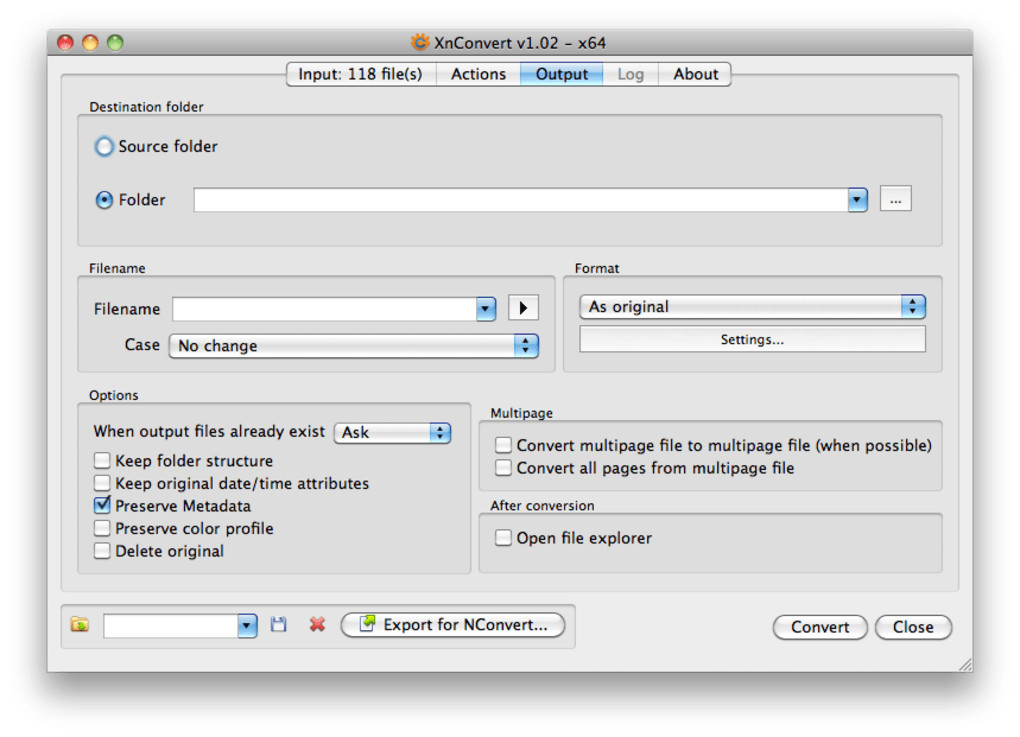This screenshot has height=737, width=1020.
Task: Expand the preset selection dropdown arrow
Action: pyautogui.click(x=247, y=626)
